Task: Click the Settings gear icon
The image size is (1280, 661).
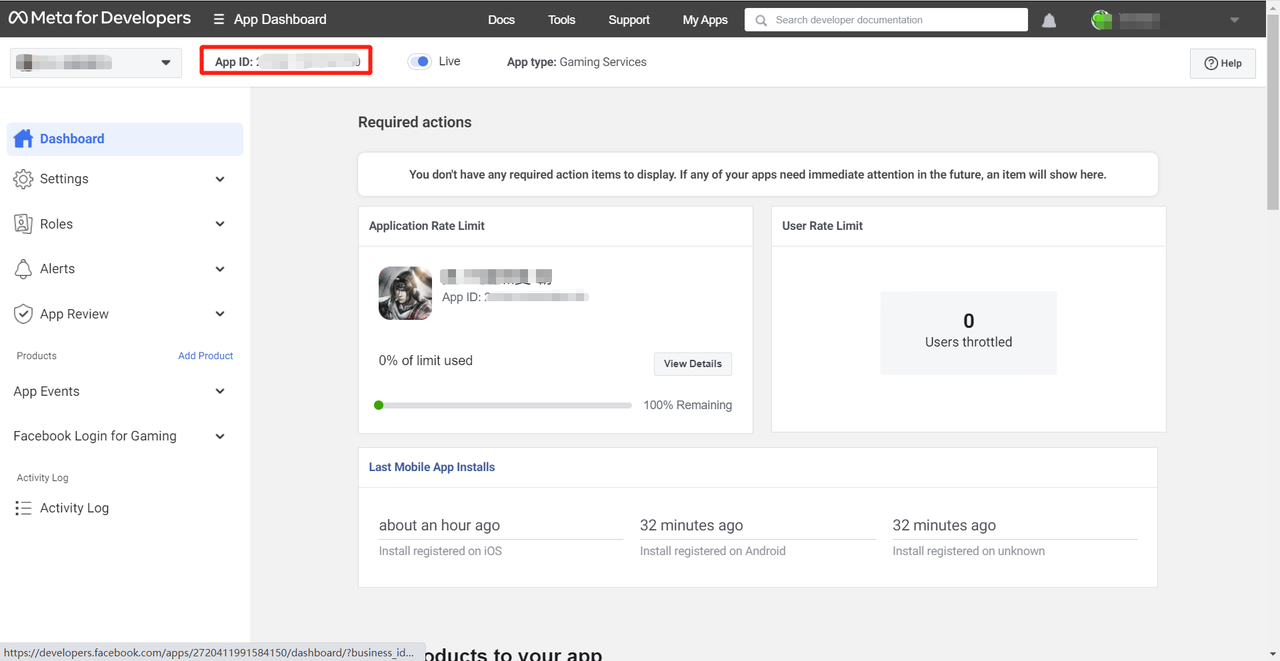Action: tap(23, 179)
